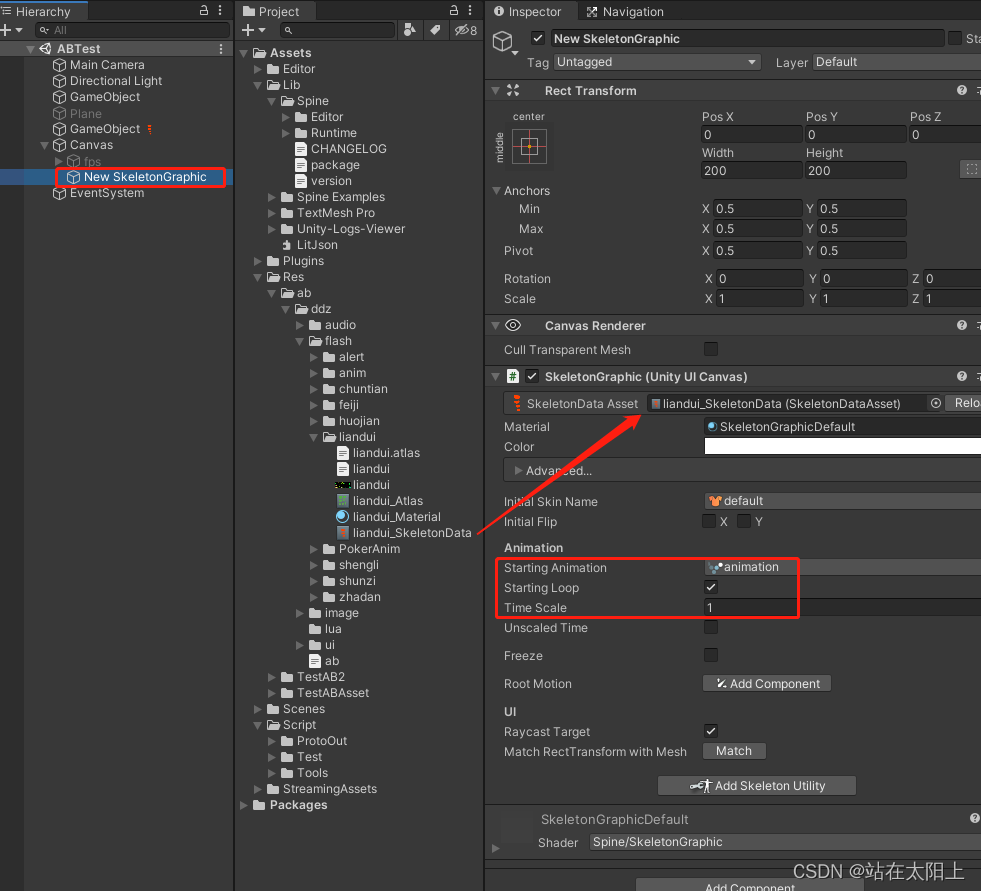Click the Search by Type icon in Project
Screen dimensions: 981x891
tap(410, 30)
